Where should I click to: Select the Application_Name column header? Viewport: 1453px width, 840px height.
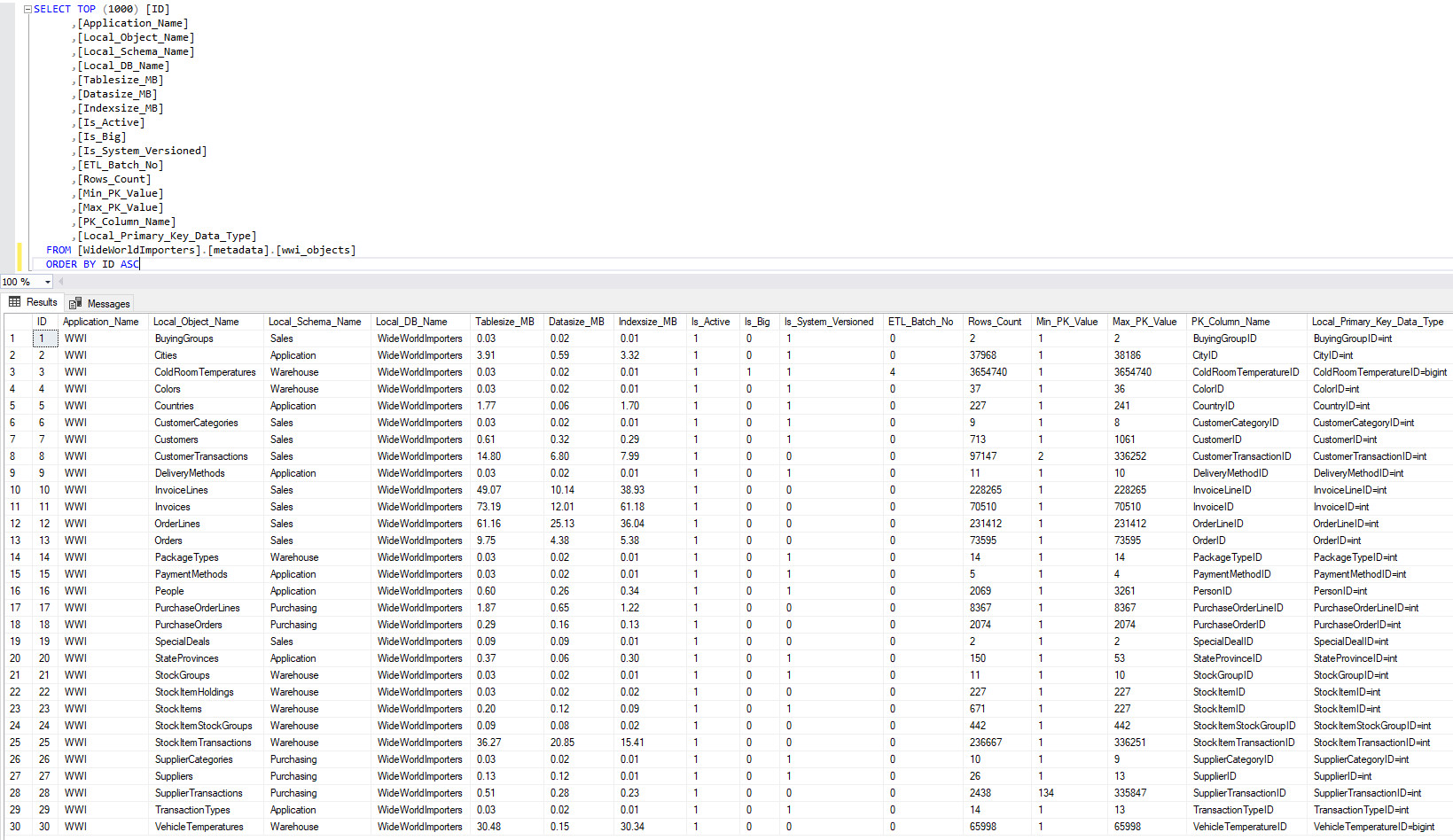pos(103,322)
